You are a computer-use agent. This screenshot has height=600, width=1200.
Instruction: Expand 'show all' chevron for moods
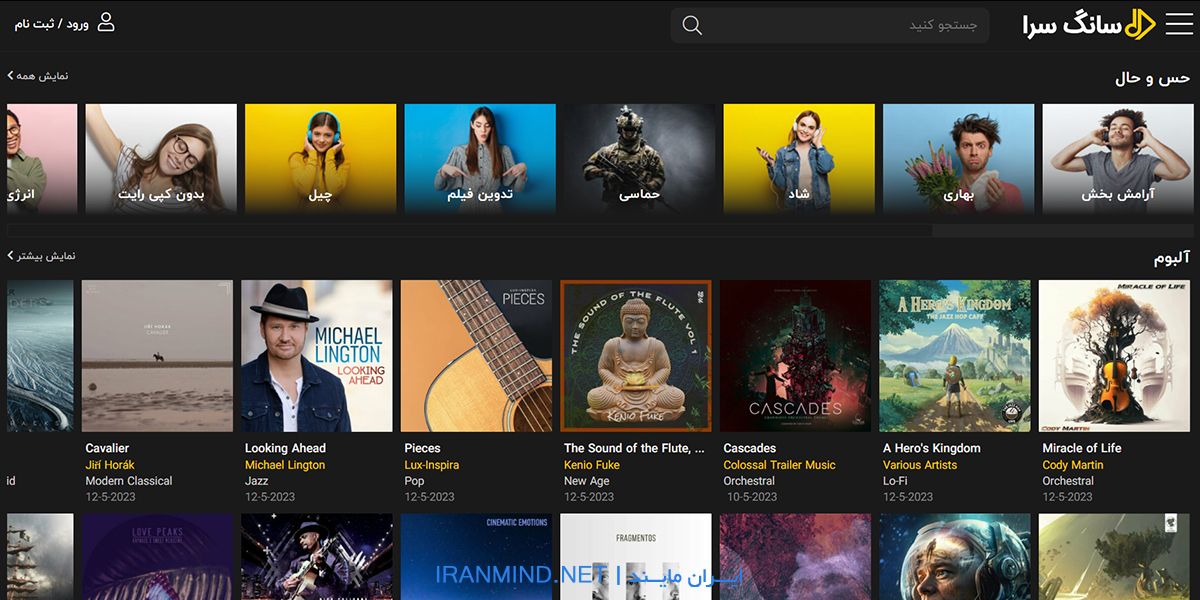tap(11, 76)
